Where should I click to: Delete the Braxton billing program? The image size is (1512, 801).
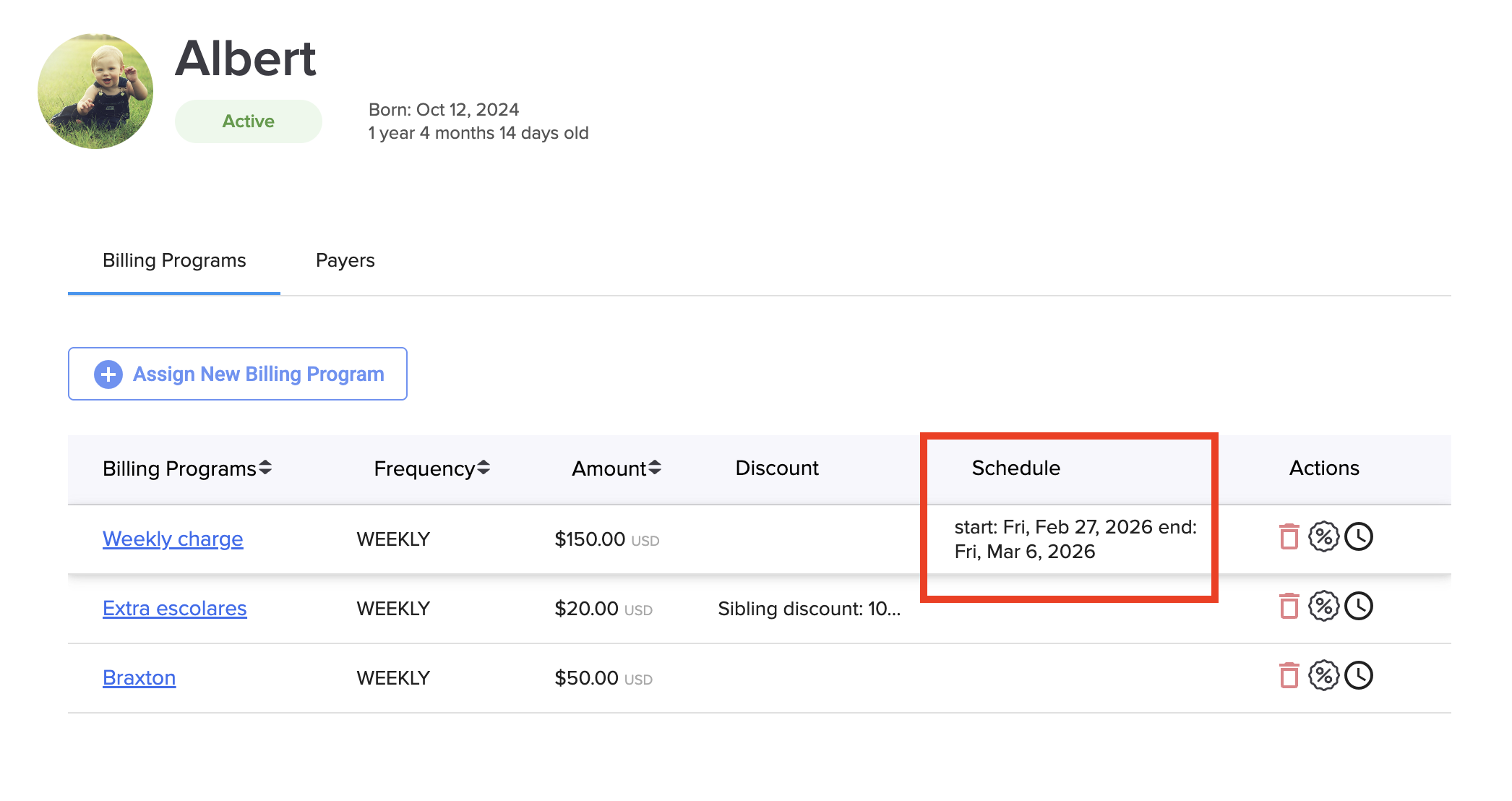1289,676
